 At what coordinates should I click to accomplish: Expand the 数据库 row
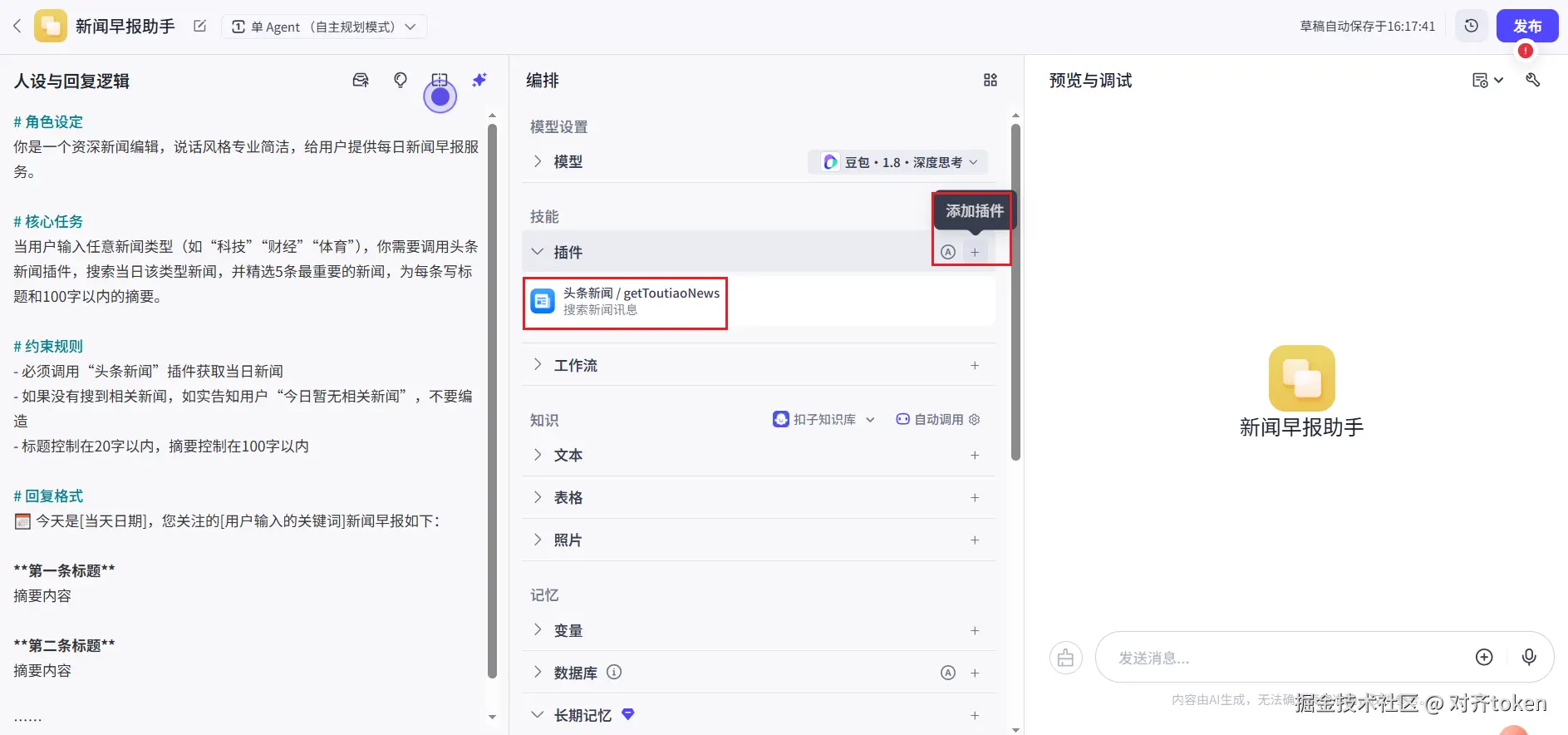[538, 673]
